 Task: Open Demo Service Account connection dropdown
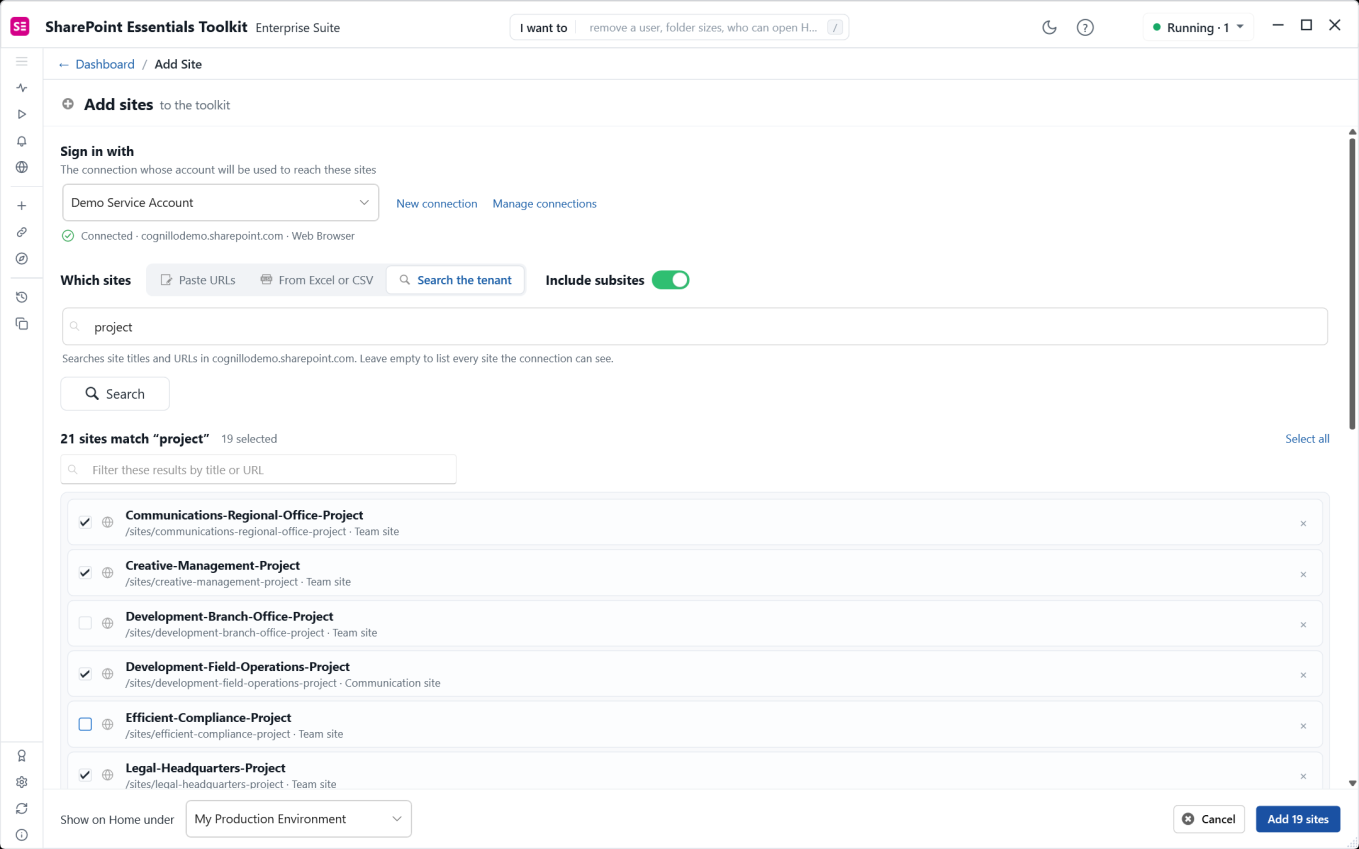point(220,202)
